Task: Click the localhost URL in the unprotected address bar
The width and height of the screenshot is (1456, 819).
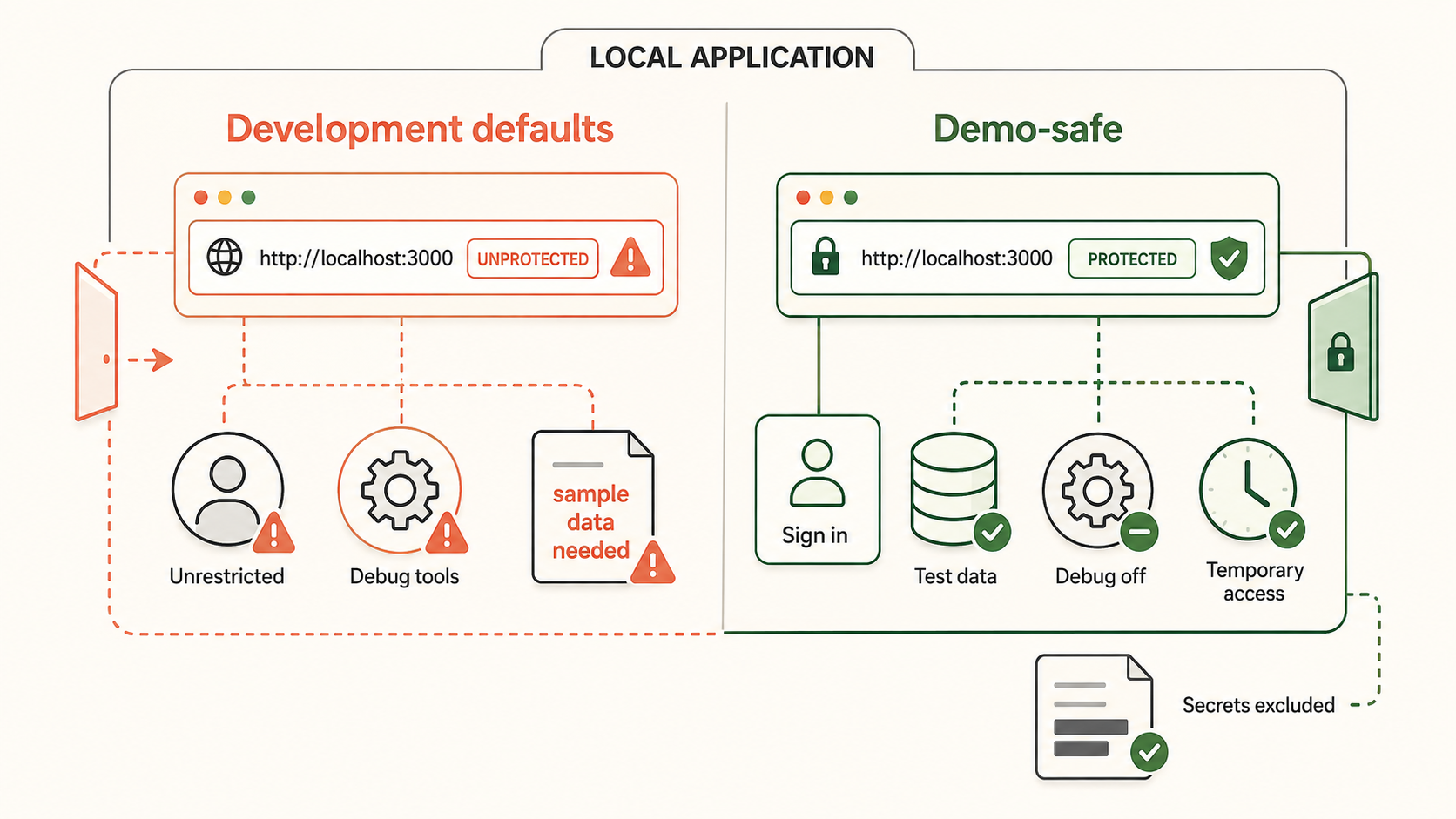Action: click(x=356, y=258)
